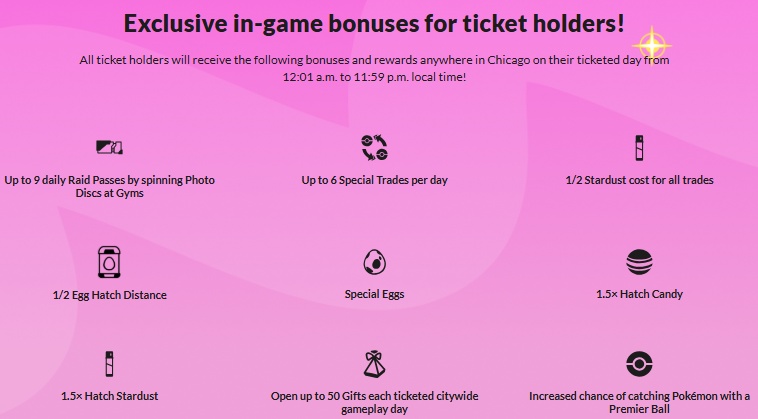Click the Premier Ball icon

[639, 364]
